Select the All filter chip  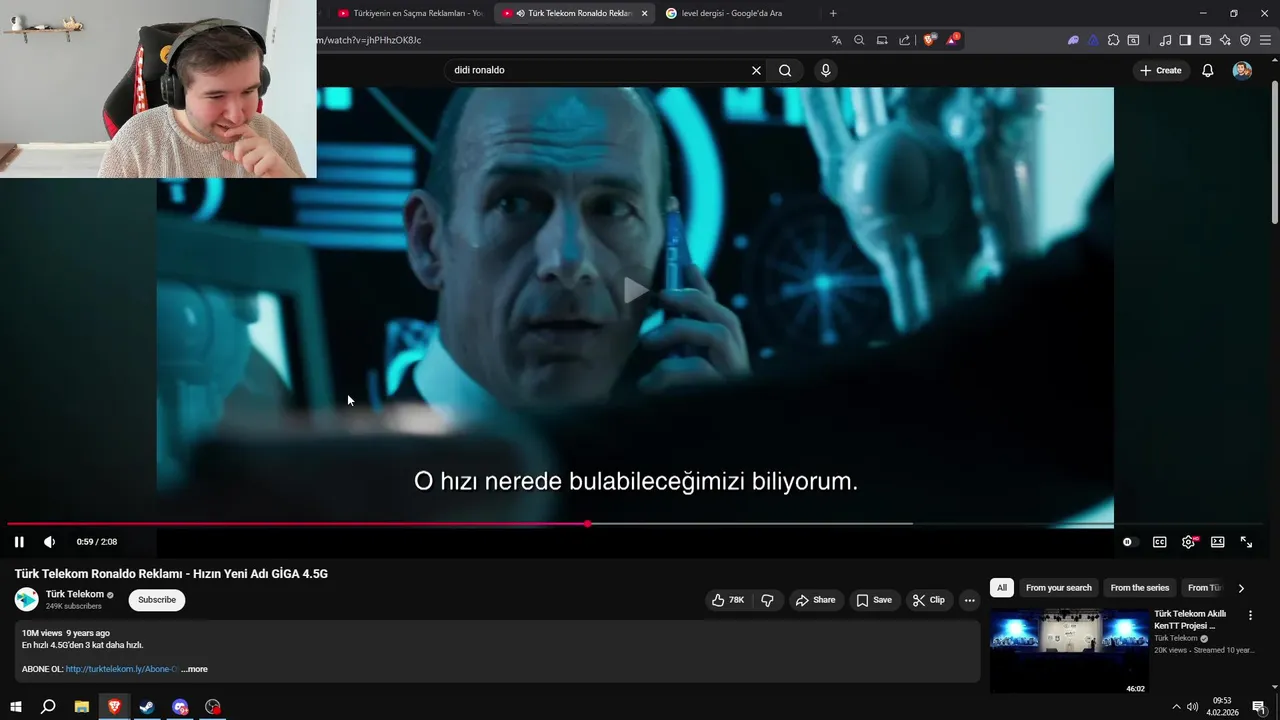coord(1002,588)
